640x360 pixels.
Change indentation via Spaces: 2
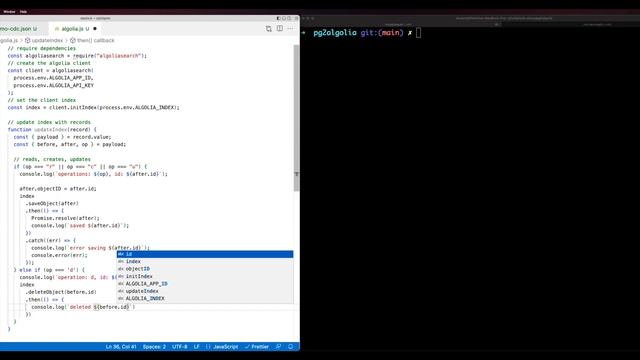(x=154, y=347)
